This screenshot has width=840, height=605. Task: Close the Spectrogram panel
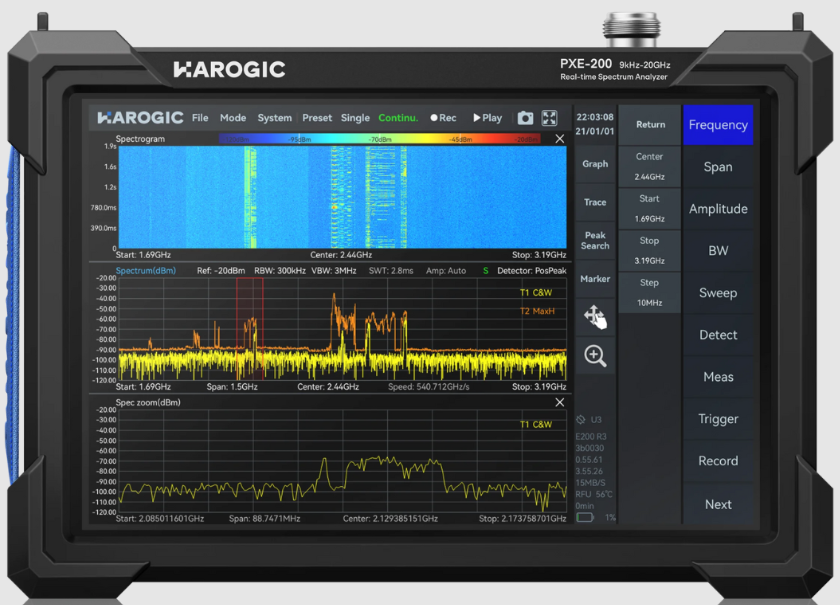pos(559,139)
